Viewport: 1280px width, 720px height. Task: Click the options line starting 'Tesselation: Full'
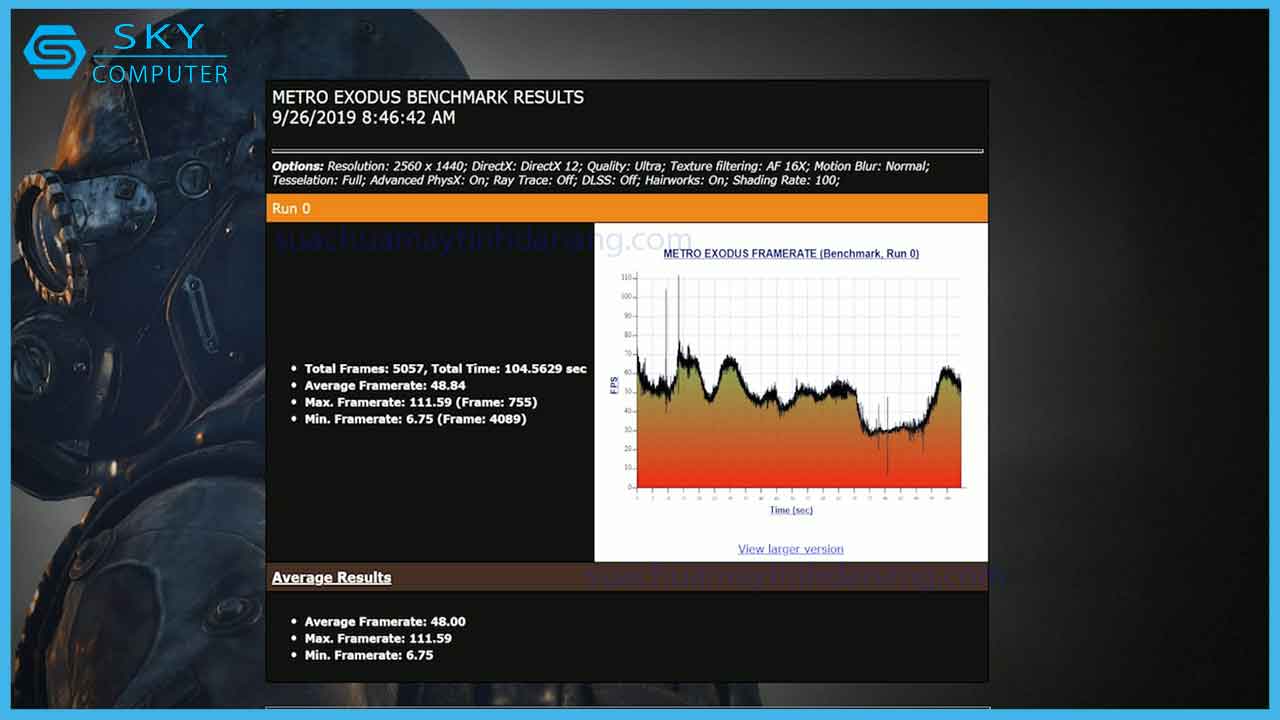point(556,180)
